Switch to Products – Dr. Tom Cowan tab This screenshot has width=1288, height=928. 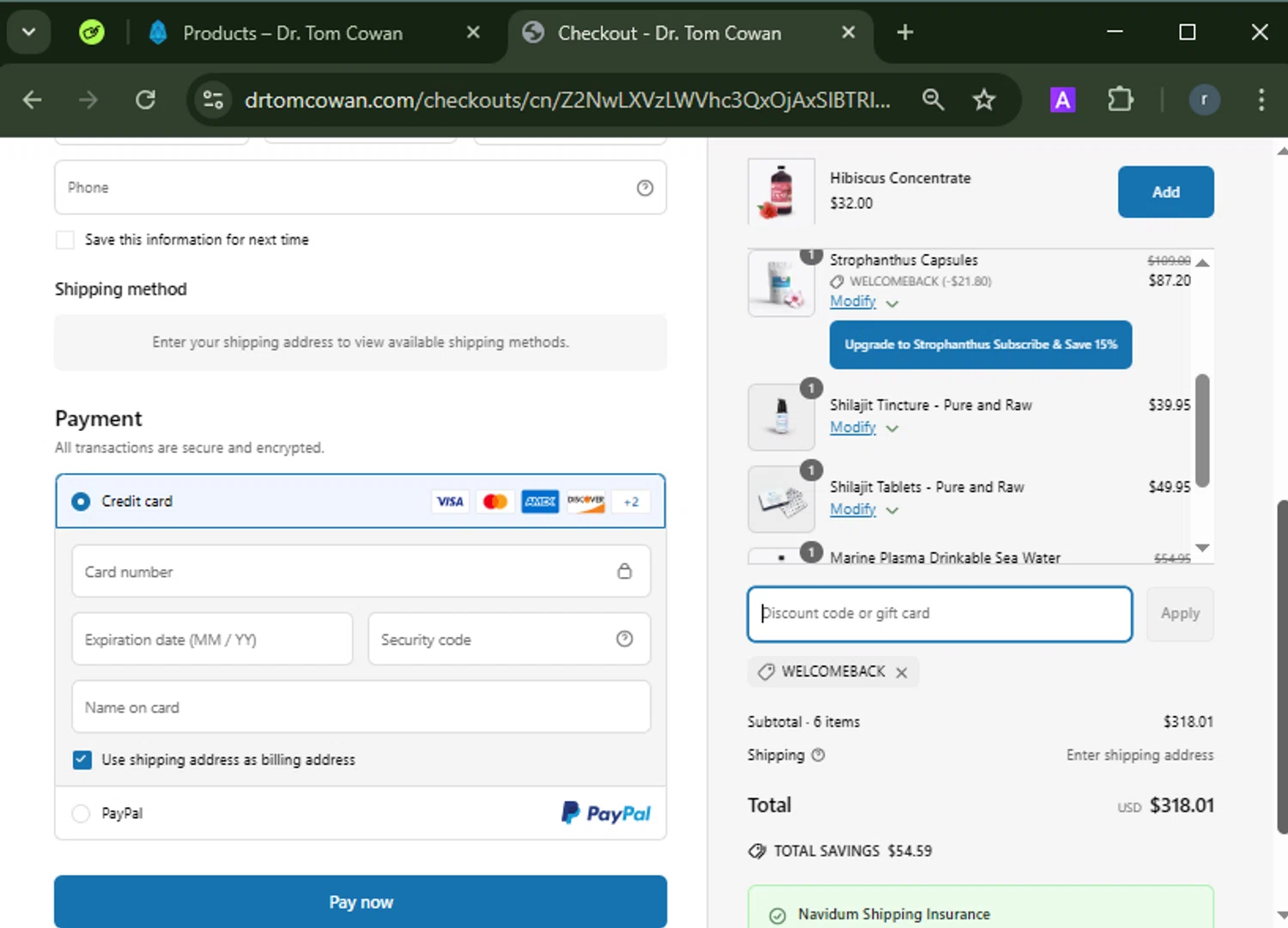click(292, 33)
